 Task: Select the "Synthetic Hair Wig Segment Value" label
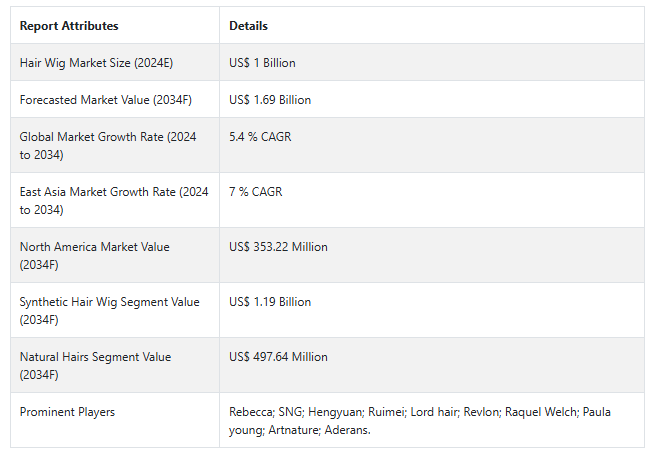click(109, 310)
